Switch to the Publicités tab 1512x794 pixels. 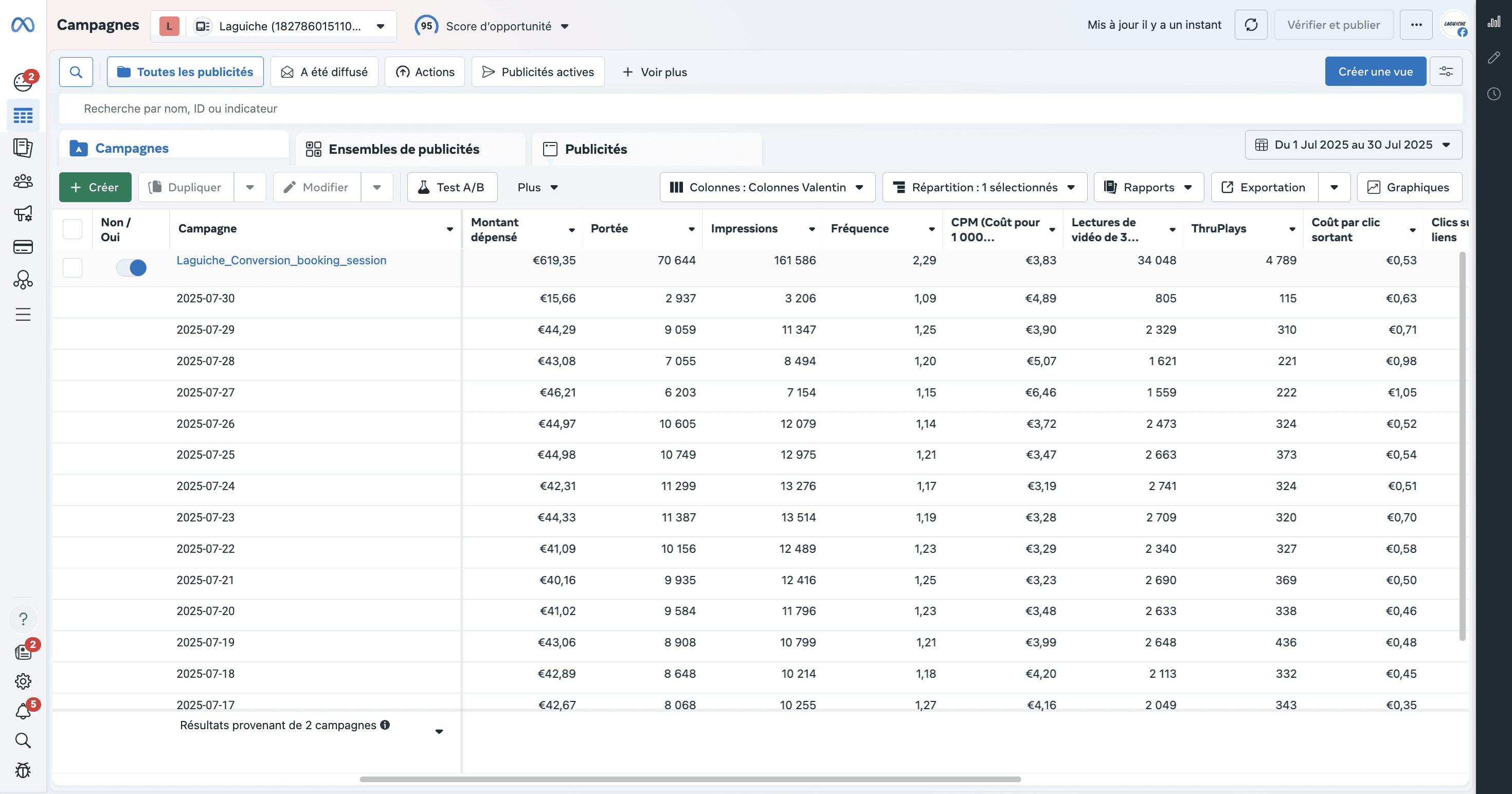pyautogui.click(x=596, y=149)
